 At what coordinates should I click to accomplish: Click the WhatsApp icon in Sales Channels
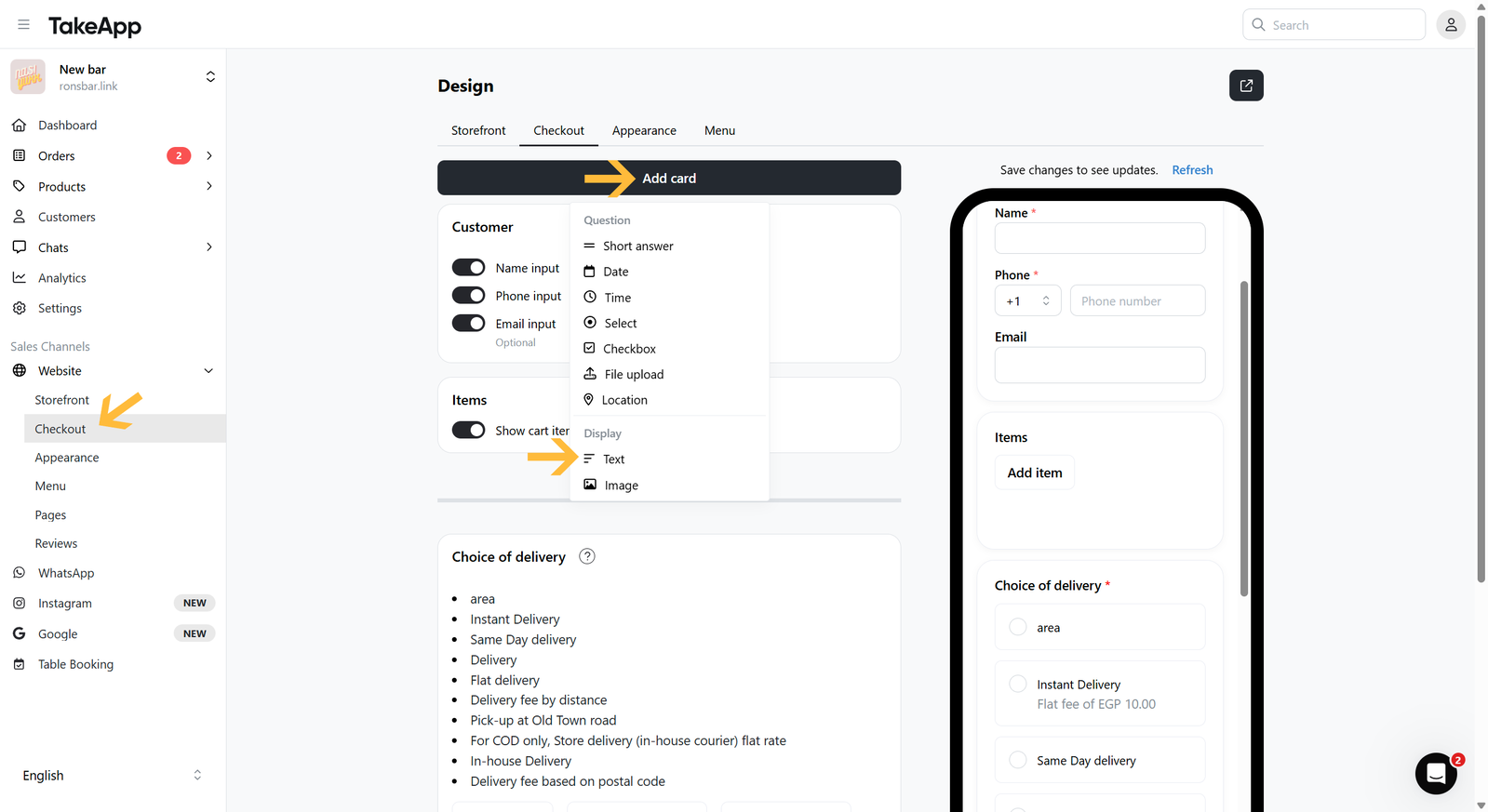[x=19, y=573]
